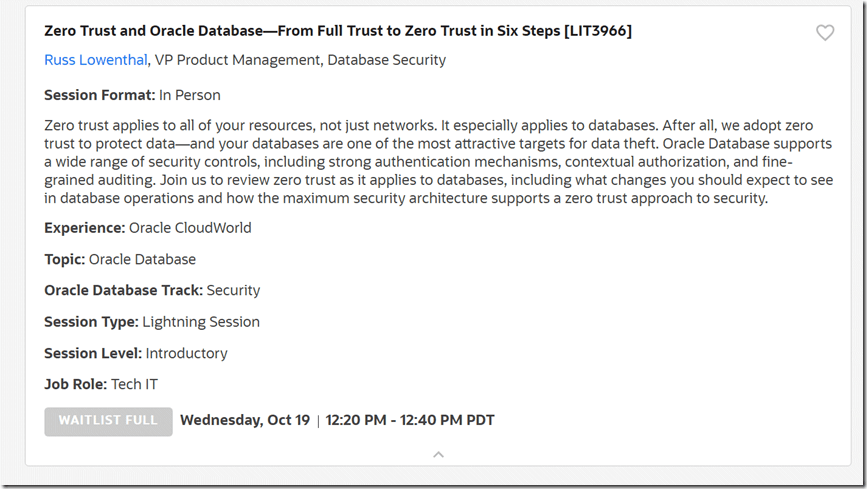Select the Oracle CloudWorld experience value
The width and height of the screenshot is (867, 489).
[190, 227]
